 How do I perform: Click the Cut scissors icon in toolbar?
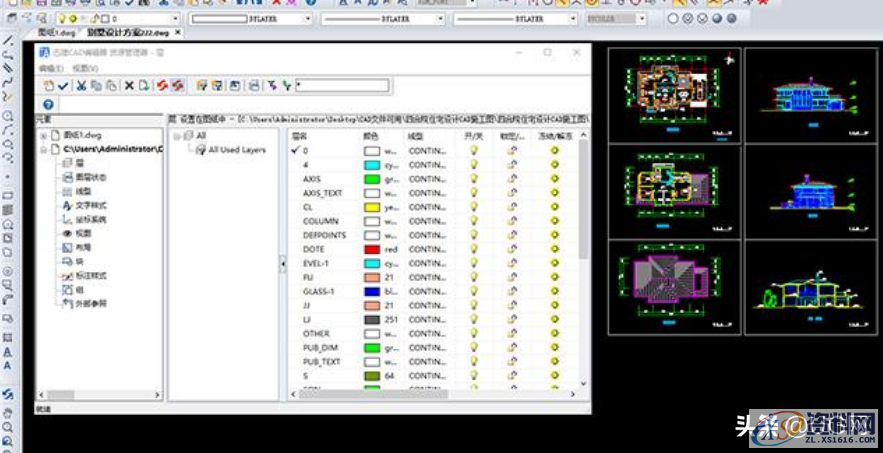(x=82, y=86)
